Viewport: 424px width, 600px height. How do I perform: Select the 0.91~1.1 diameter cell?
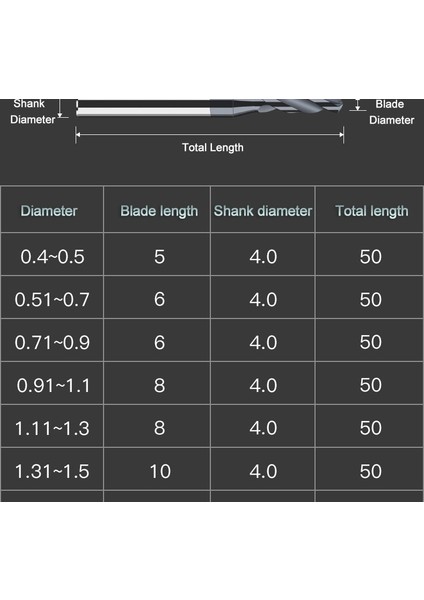(x=52, y=383)
